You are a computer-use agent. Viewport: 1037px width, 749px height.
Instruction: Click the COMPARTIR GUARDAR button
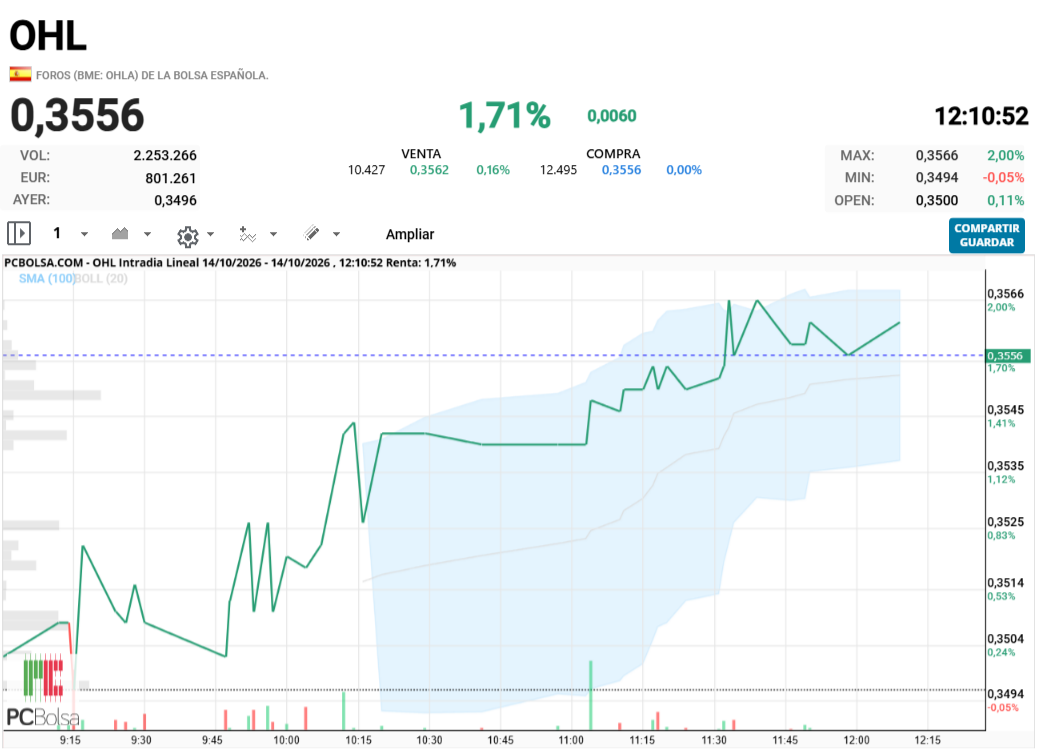(x=987, y=235)
